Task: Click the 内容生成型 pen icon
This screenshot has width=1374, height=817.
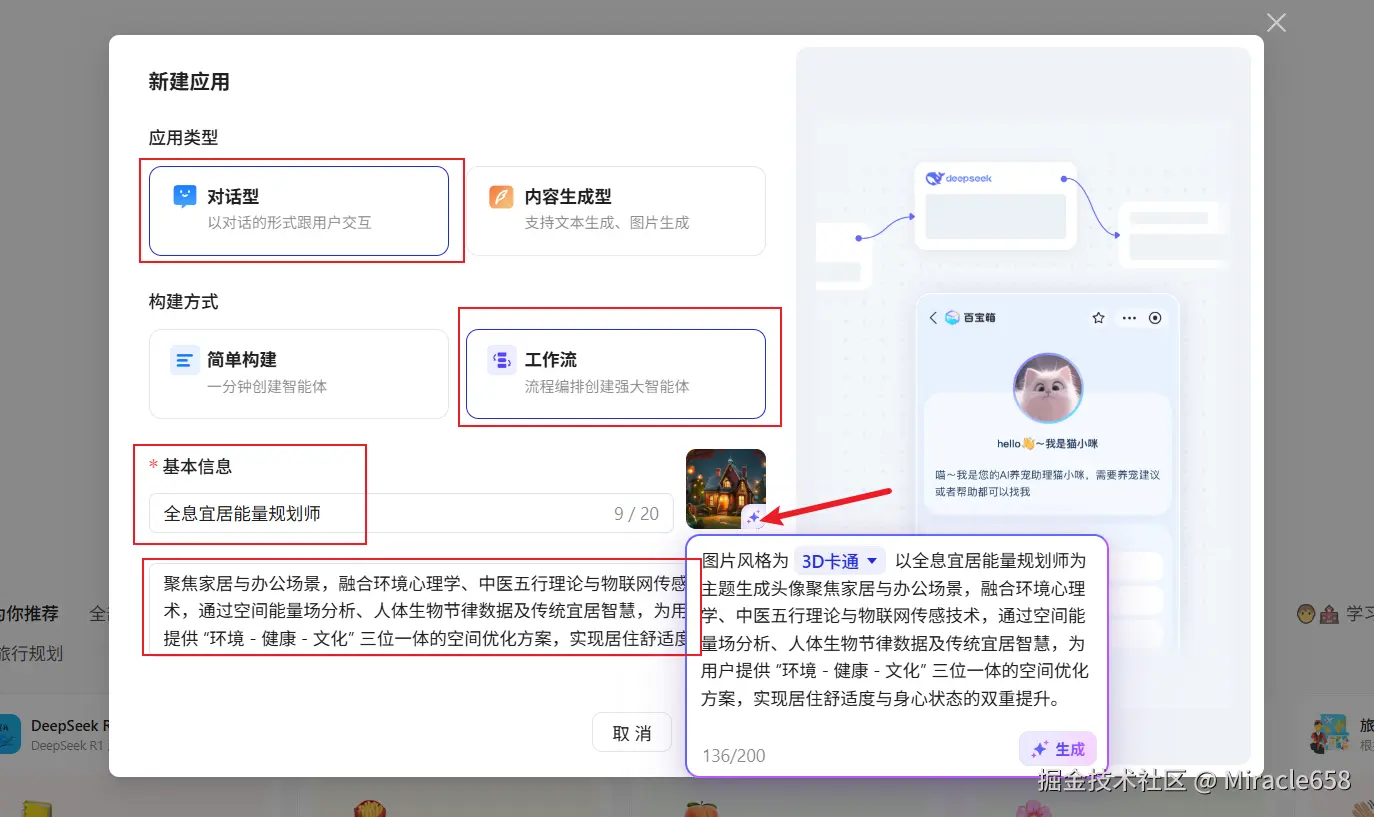Action: pos(501,195)
